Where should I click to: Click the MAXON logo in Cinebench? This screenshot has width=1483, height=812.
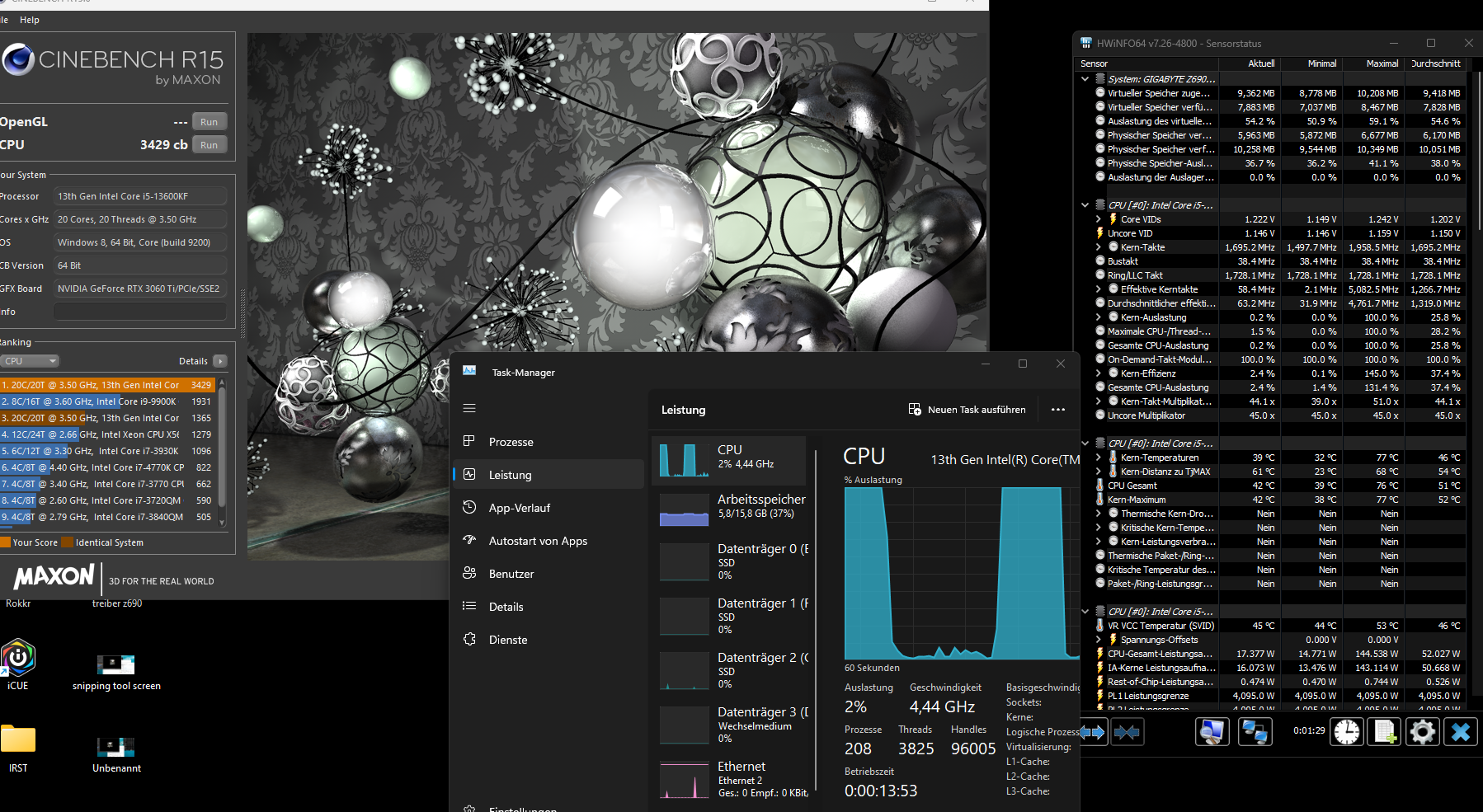coord(54,576)
